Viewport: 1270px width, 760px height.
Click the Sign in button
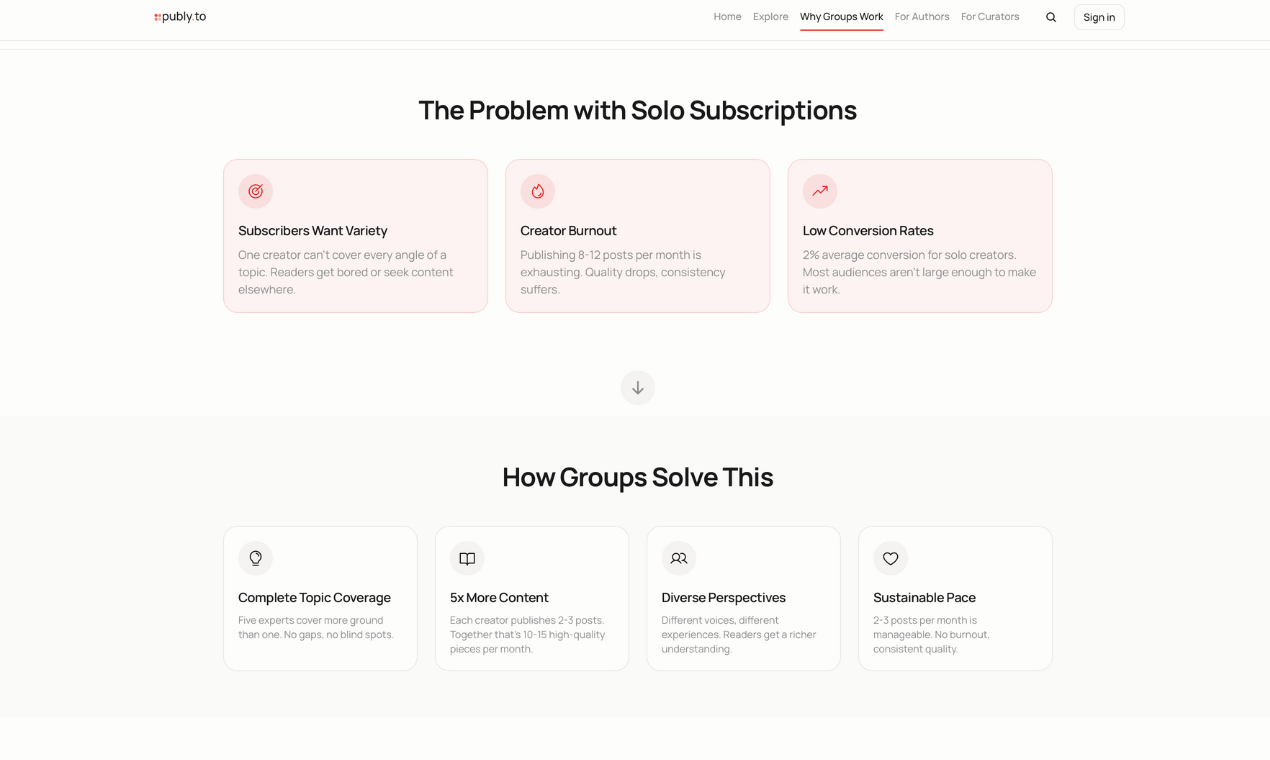pos(1098,17)
